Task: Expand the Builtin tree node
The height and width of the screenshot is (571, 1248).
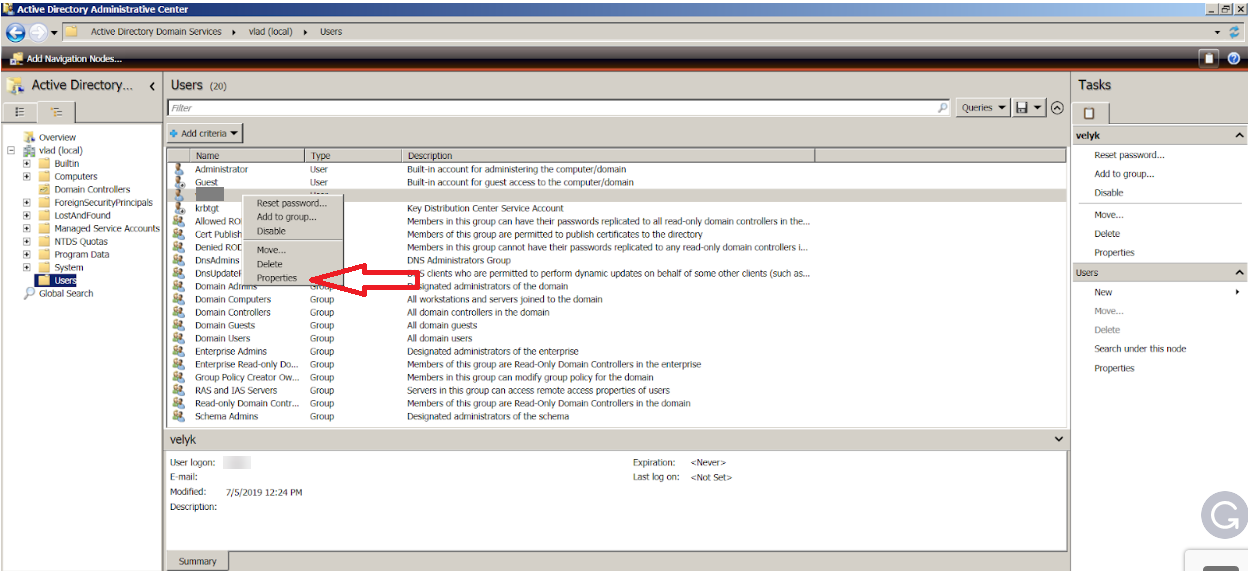Action: point(28,163)
